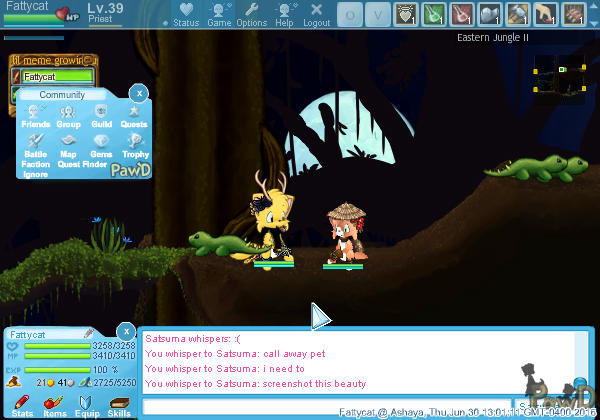Screen dimensions: 600x420
Task: Open the Gems panel
Action: click(x=101, y=146)
